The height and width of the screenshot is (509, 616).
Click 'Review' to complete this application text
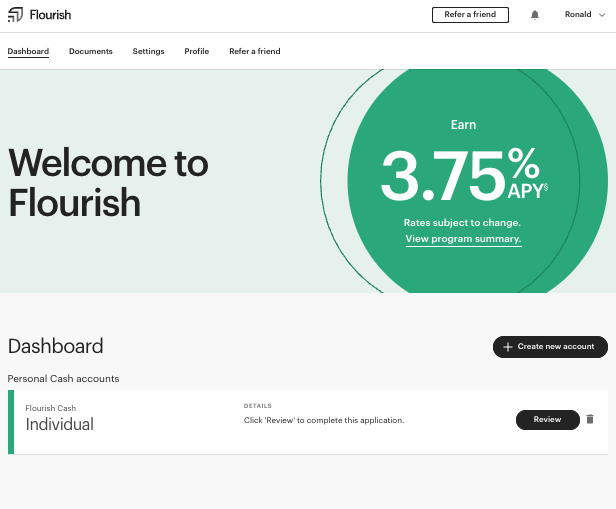[324, 420]
